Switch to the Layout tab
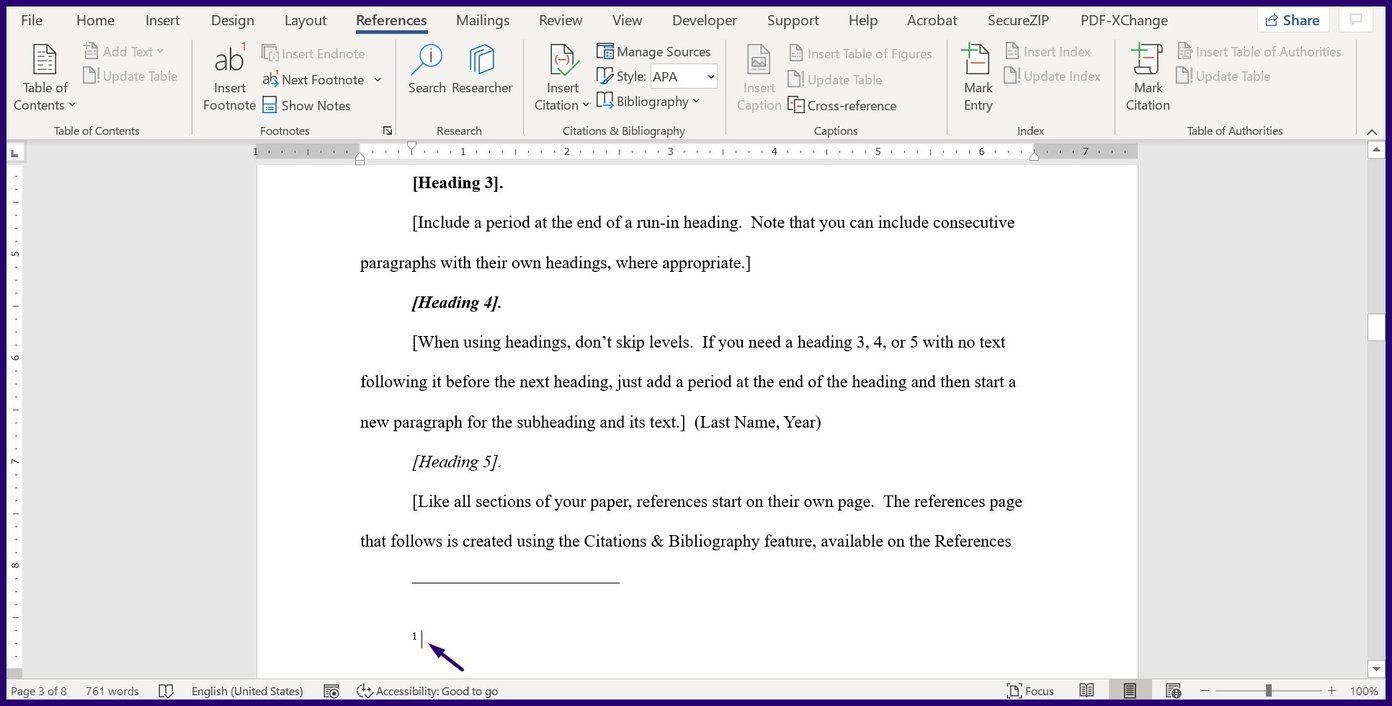 (x=305, y=20)
